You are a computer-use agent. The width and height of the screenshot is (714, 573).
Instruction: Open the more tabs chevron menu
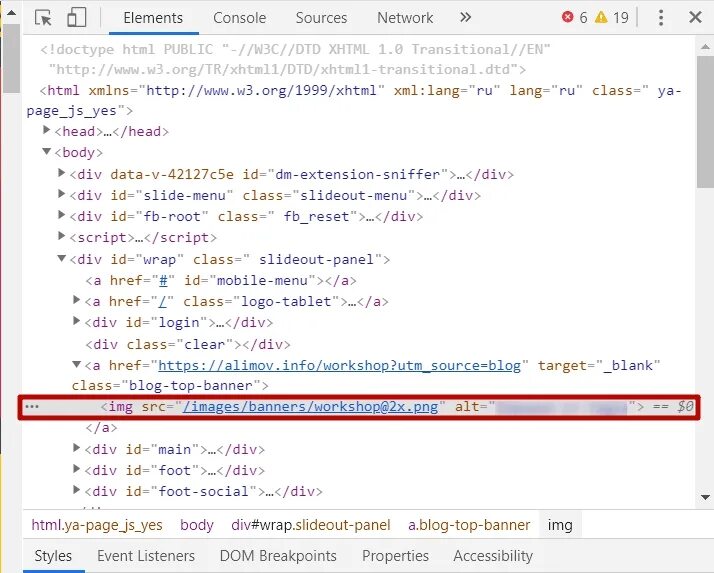pyautogui.click(x=465, y=17)
